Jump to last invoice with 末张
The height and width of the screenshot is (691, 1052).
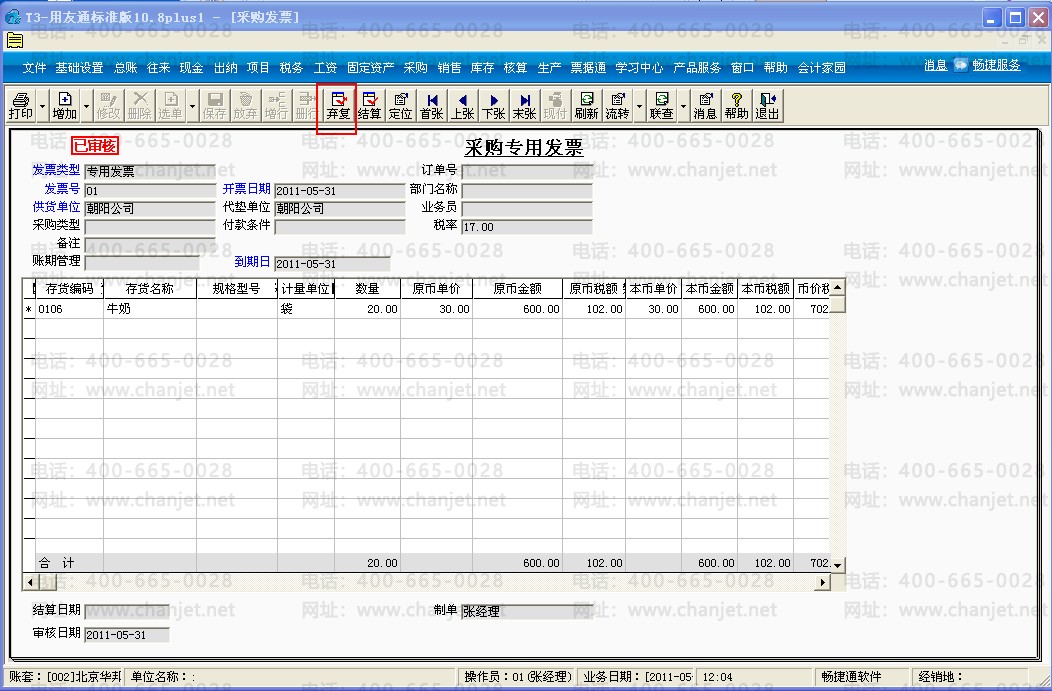tap(524, 105)
